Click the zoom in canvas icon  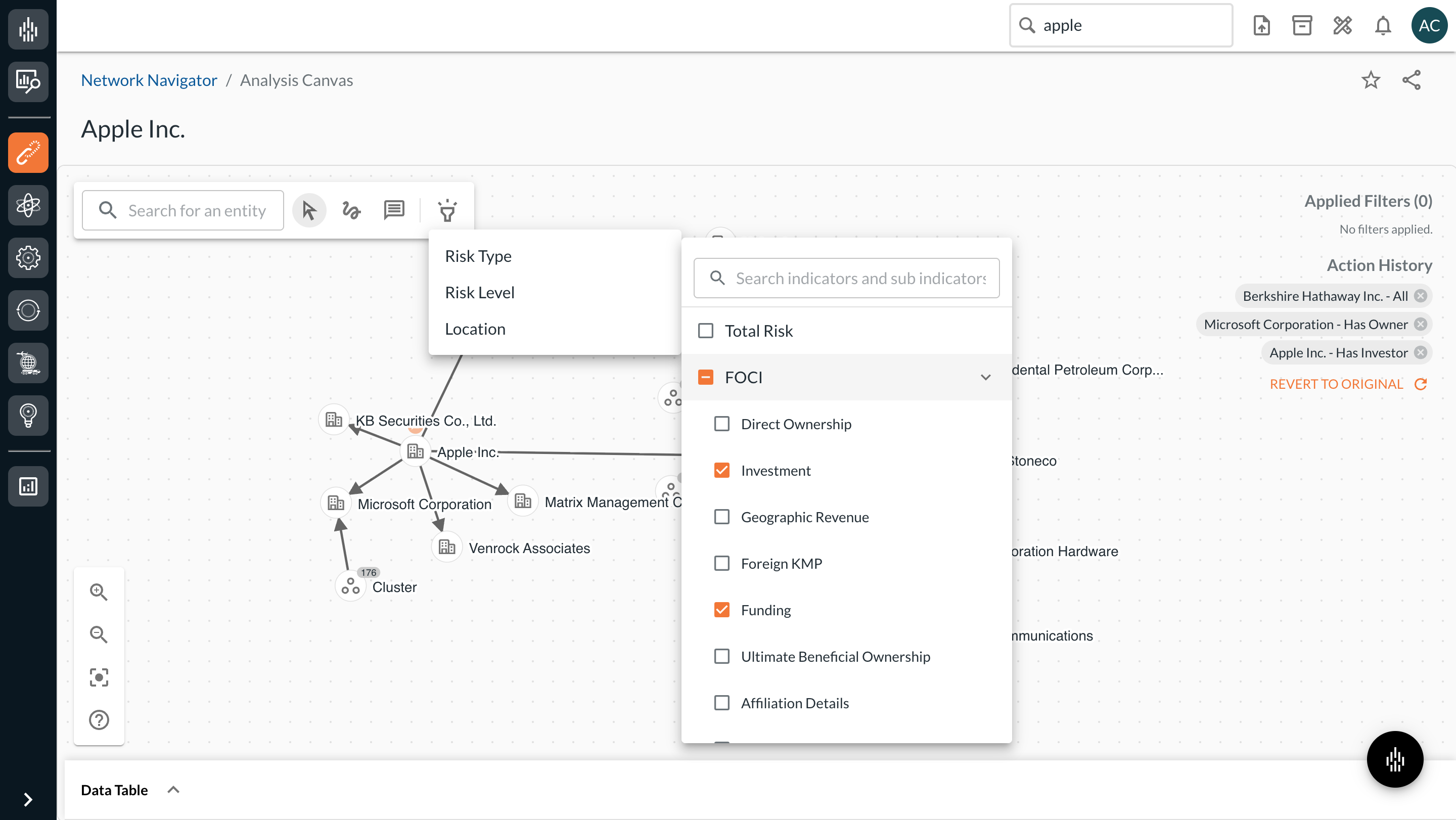(x=99, y=591)
